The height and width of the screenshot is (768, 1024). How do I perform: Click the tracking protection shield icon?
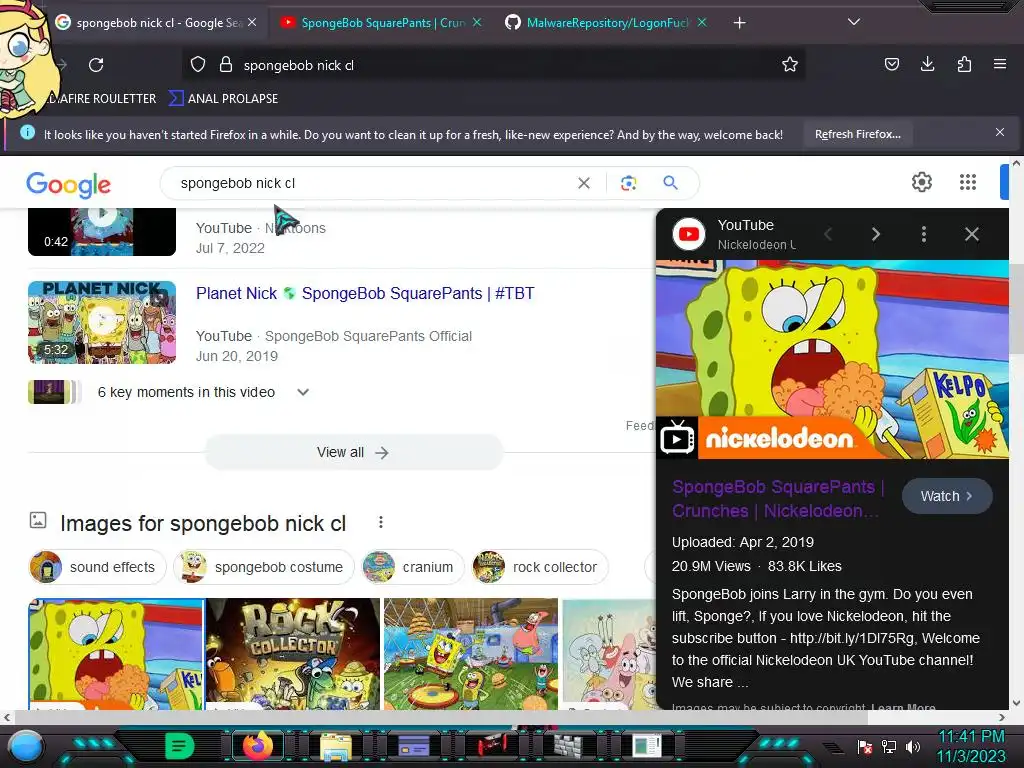[x=198, y=65]
